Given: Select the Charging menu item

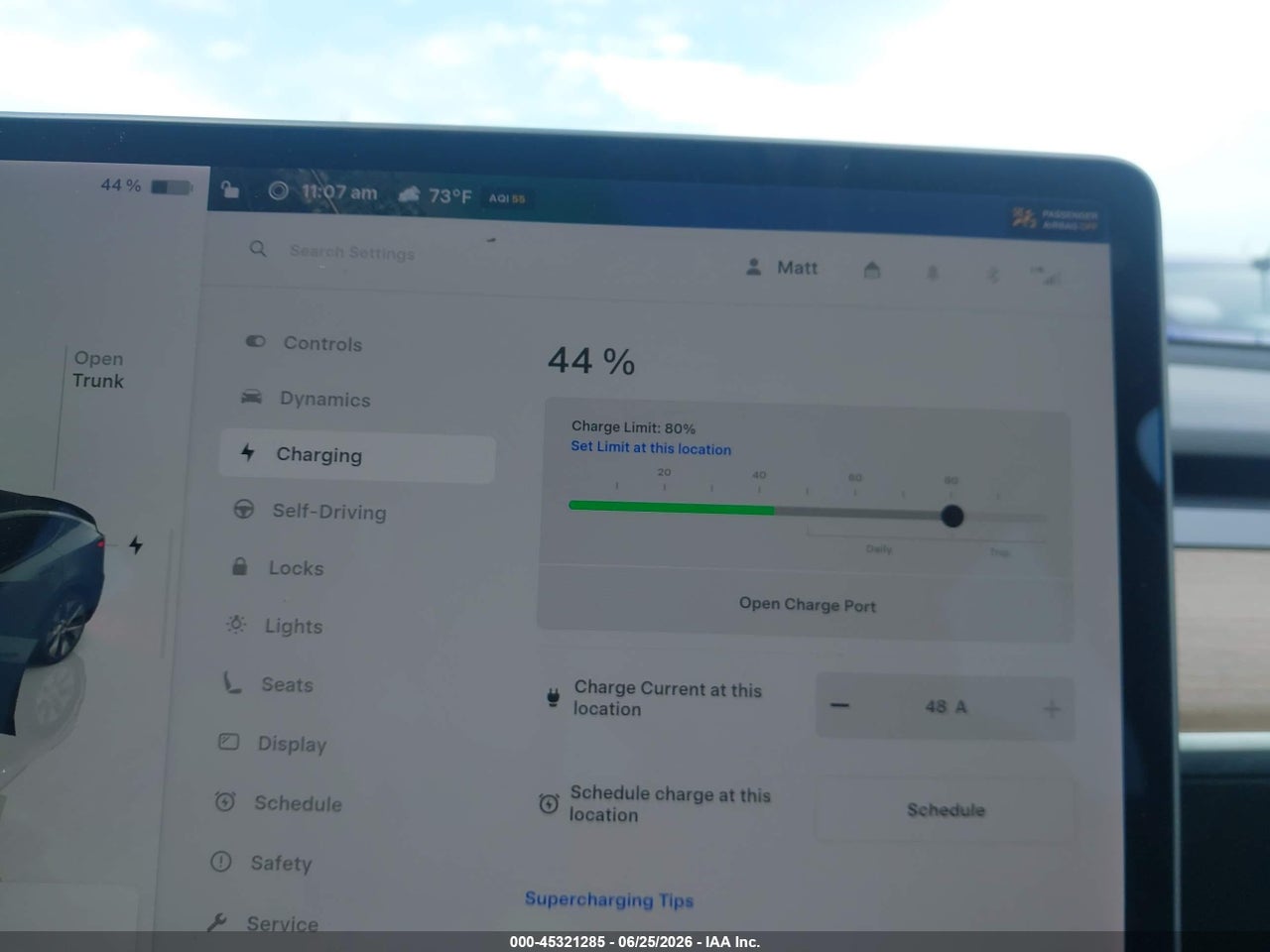Looking at the screenshot, I should [358, 455].
